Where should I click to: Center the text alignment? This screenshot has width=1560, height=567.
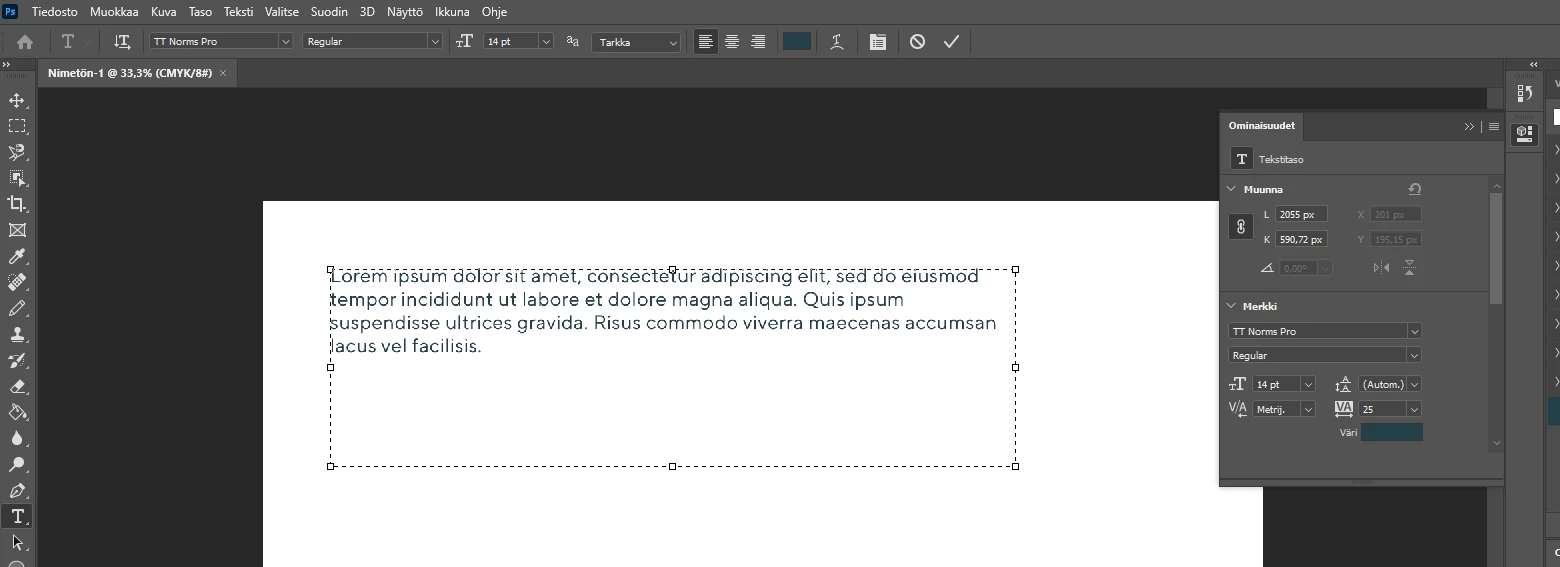(x=732, y=42)
